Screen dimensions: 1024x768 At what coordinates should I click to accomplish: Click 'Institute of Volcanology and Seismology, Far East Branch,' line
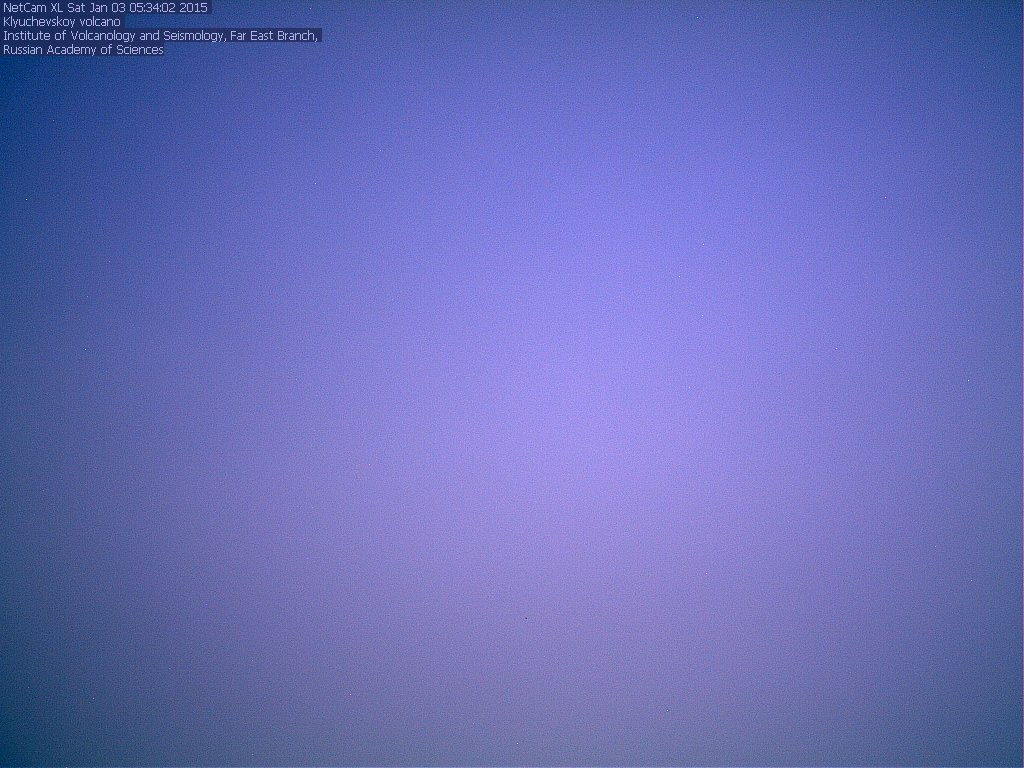point(161,36)
